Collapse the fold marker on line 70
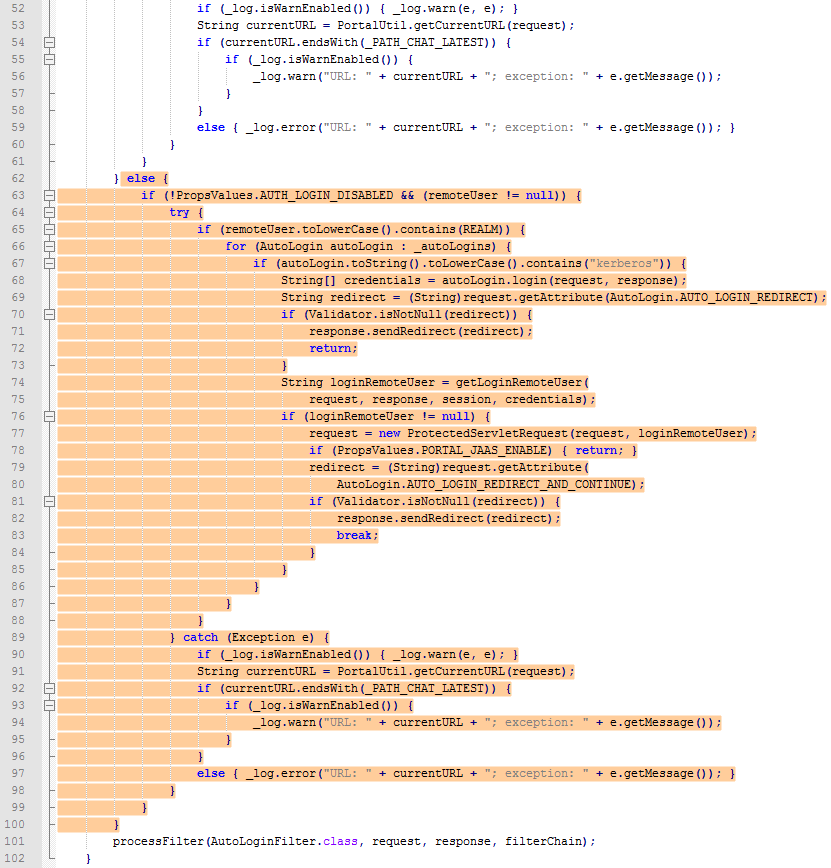This screenshot has width=831, height=868. click(49, 314)
